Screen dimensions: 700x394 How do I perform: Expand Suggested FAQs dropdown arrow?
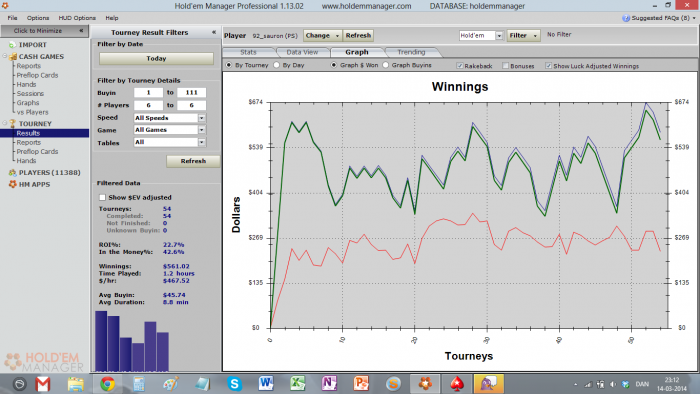coord(694,18)
